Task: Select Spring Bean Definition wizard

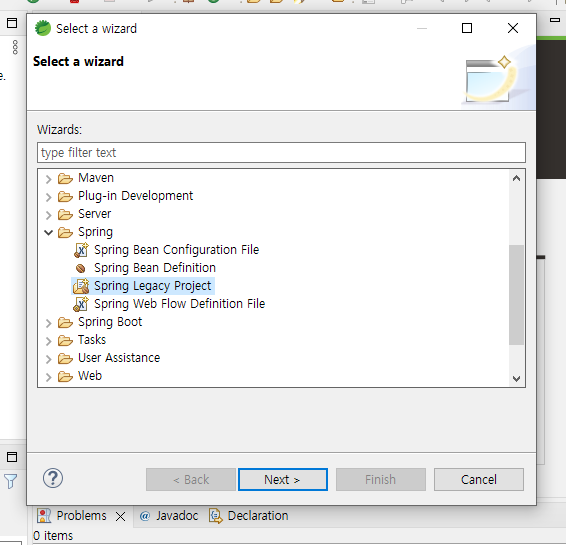Action: pyautogui.click(x=155, y=268)
